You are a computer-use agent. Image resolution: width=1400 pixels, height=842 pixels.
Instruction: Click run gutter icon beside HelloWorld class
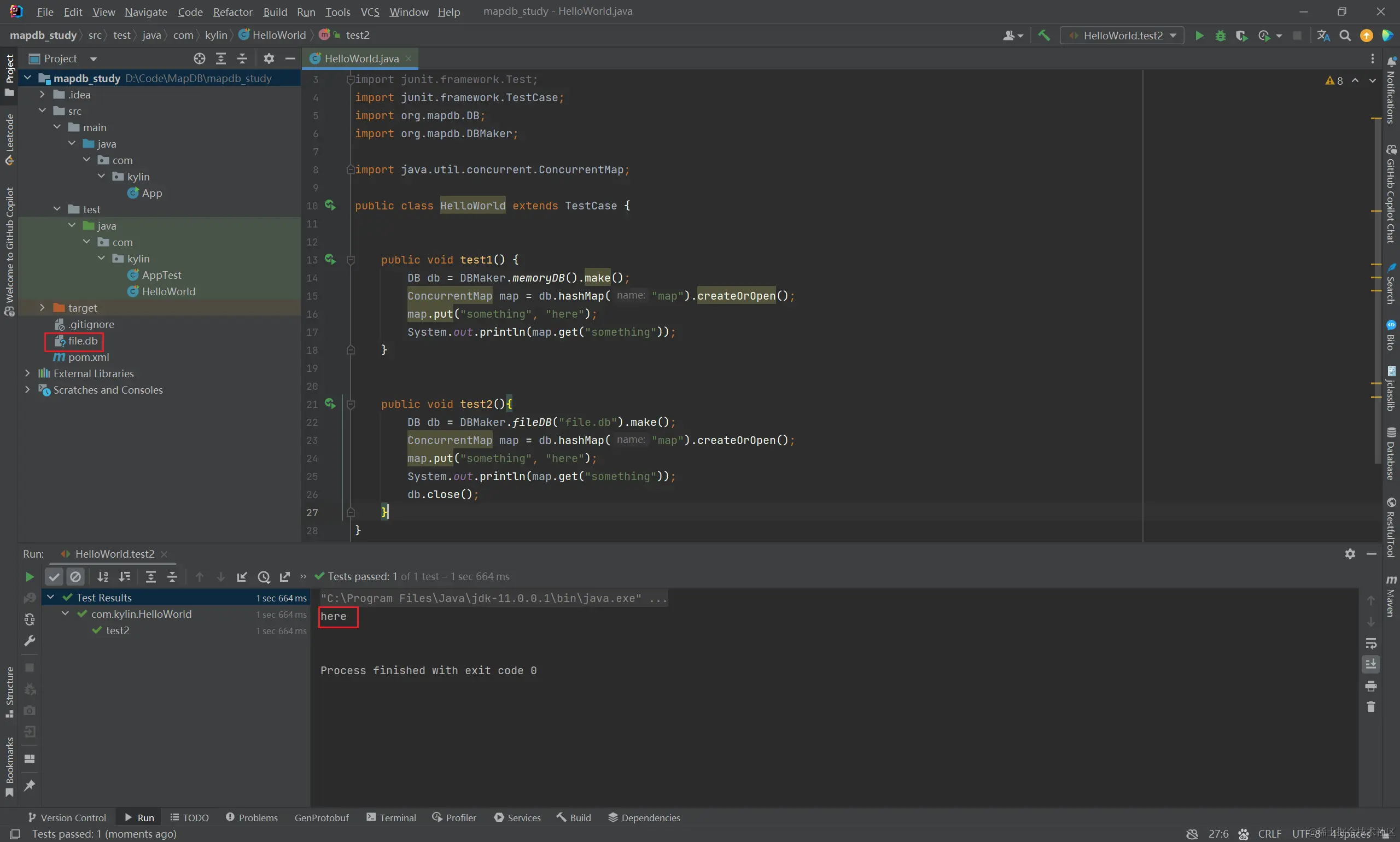coord(330,205)
